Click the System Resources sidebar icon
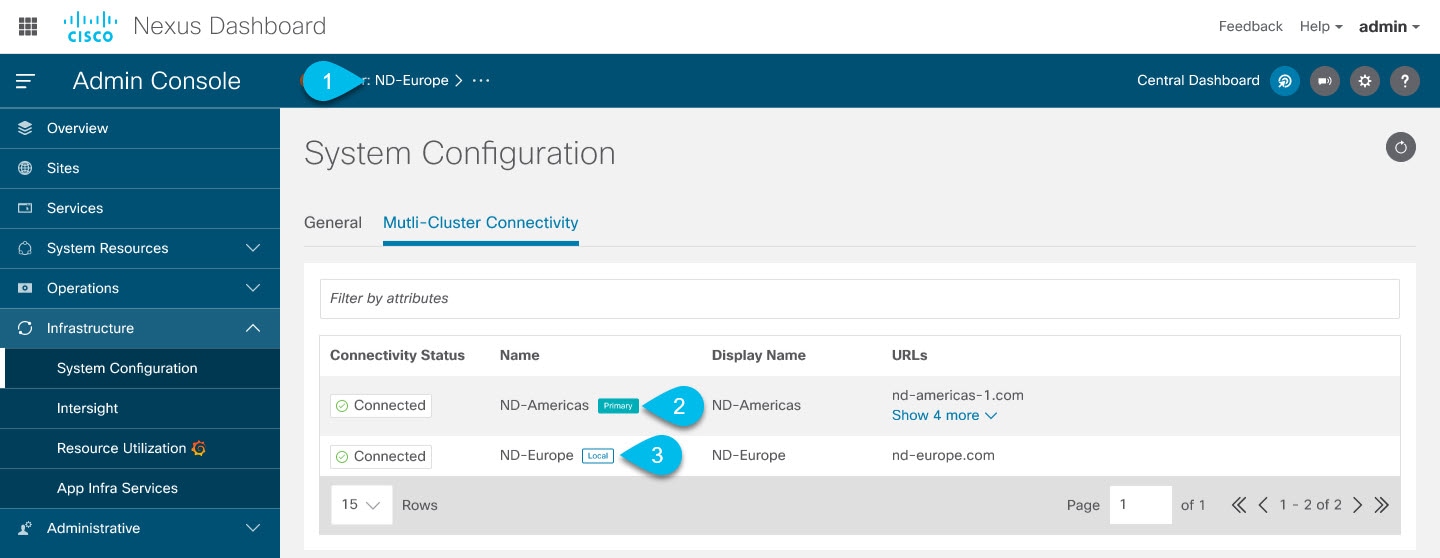This screenshot has width=1440, height=558. [25, 248]
